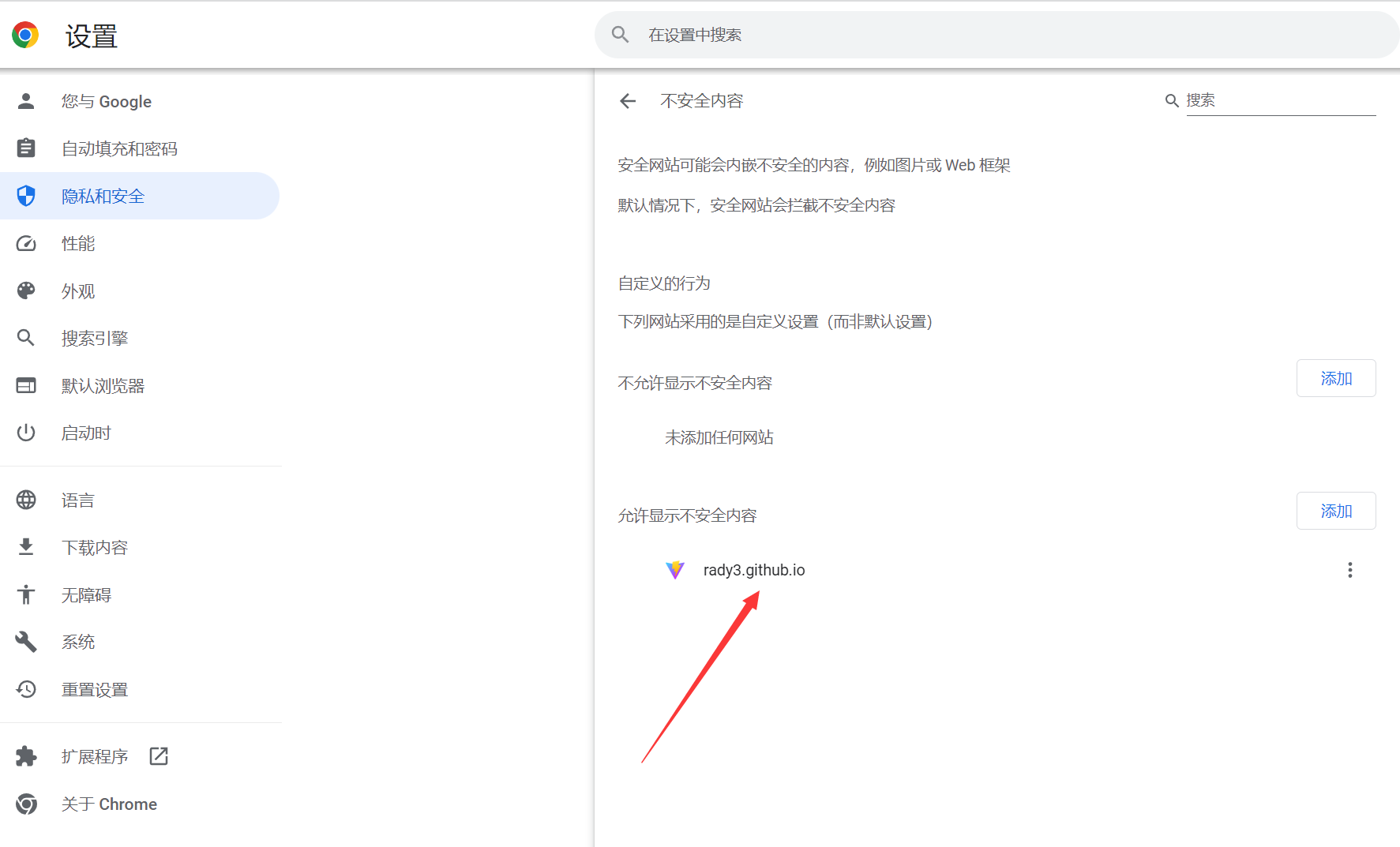The image size is (1400, 847).
Task: Click the wrench icon for 系统
Action: tap(26, 642)
